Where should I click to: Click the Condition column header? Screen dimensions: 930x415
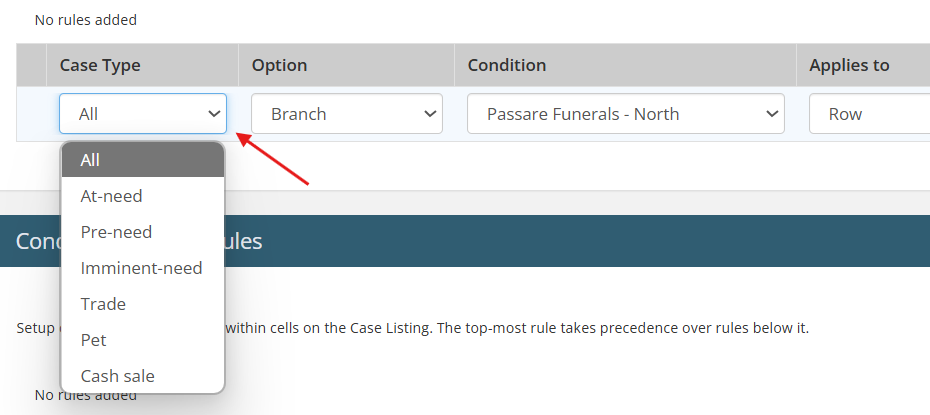(506, 65)
